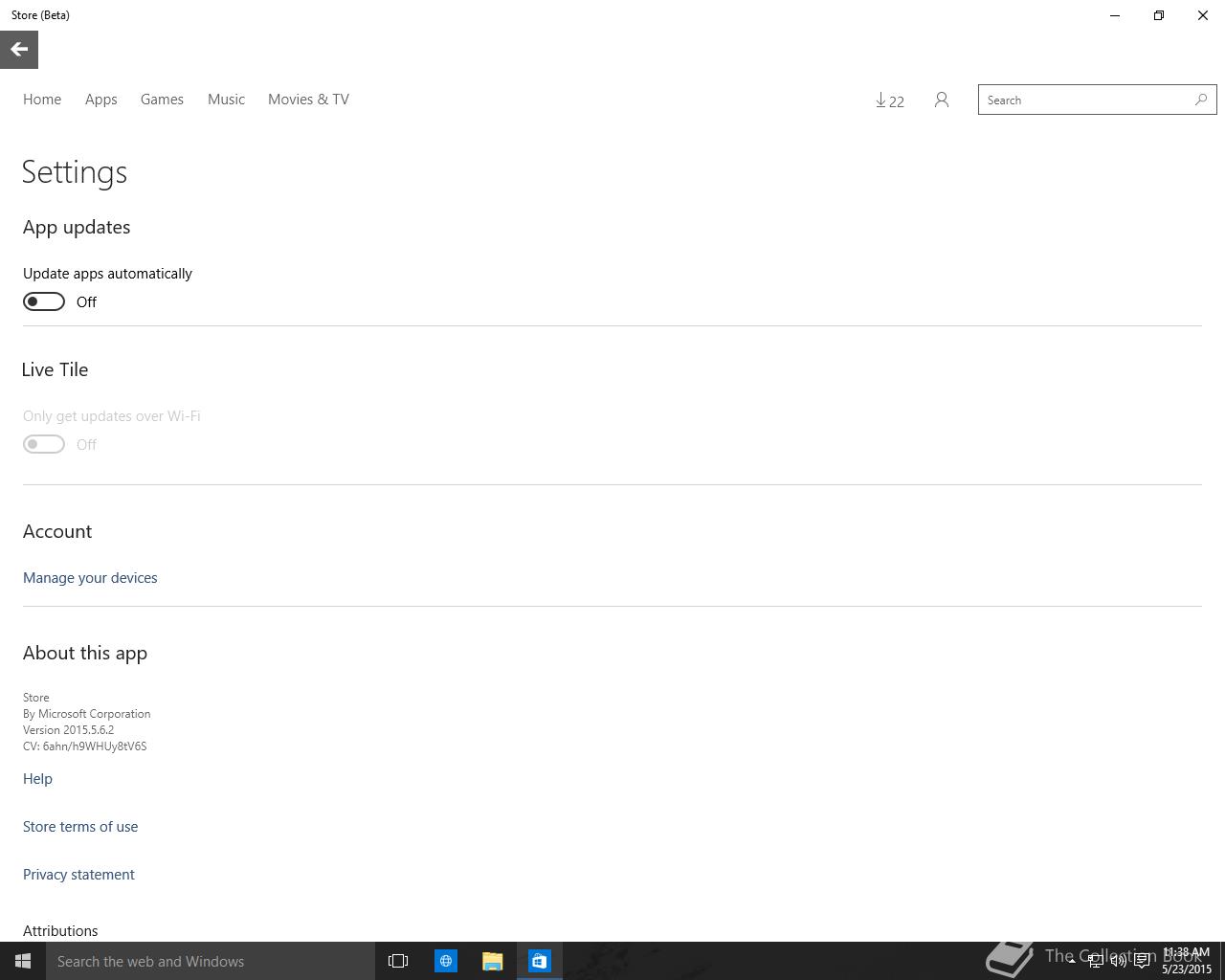Screen dimensions: 1225x980
Task: Open the Windows Start button
Action: pos(23,961)
